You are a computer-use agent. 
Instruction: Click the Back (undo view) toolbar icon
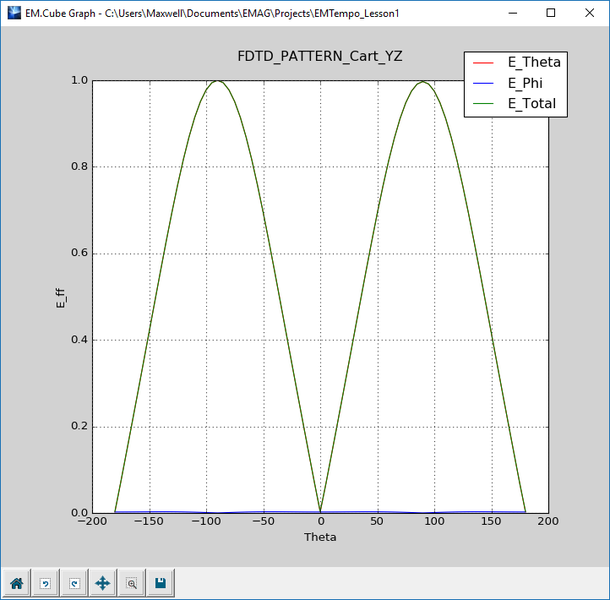(45, 582)
